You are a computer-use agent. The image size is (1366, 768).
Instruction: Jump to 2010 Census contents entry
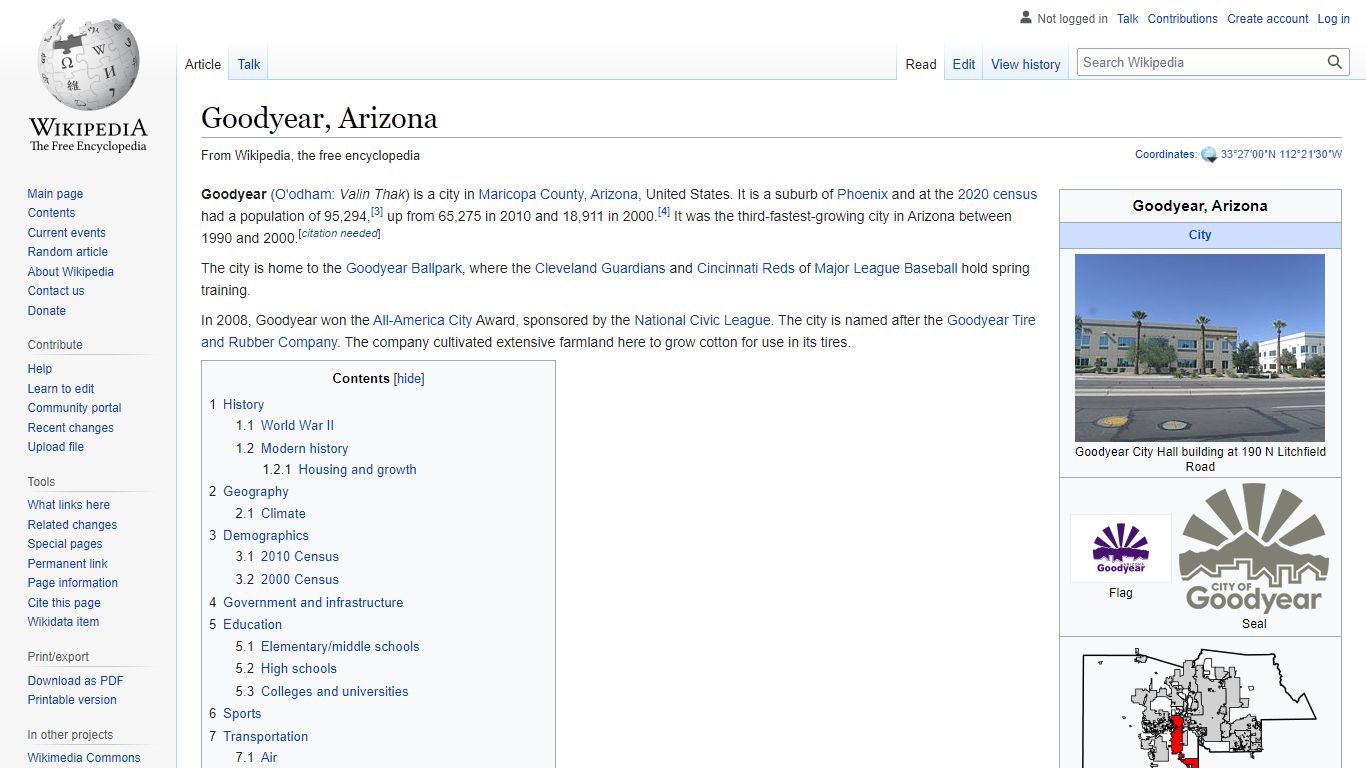pos(300,557)
